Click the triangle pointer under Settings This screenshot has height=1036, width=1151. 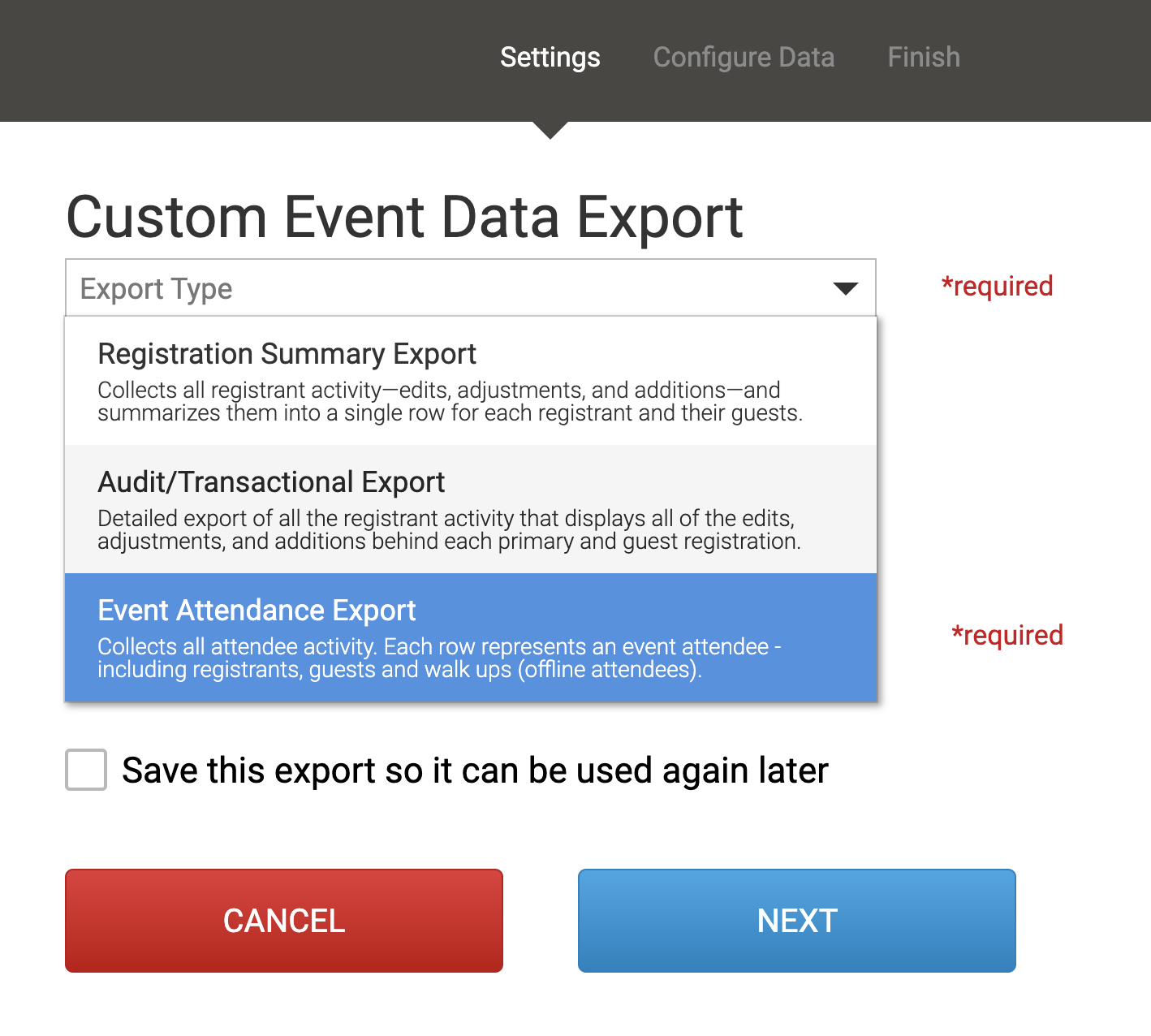[x=550, y=130]
